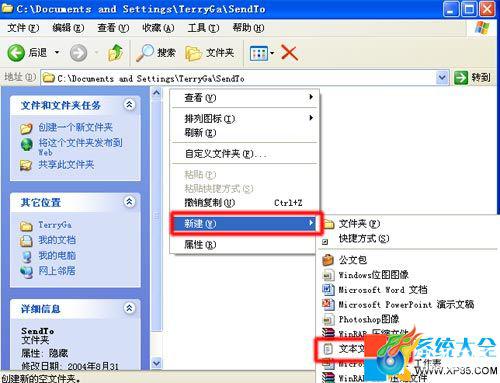Expand the address bar dropdown
500x383 pixels.
point(442,78)
